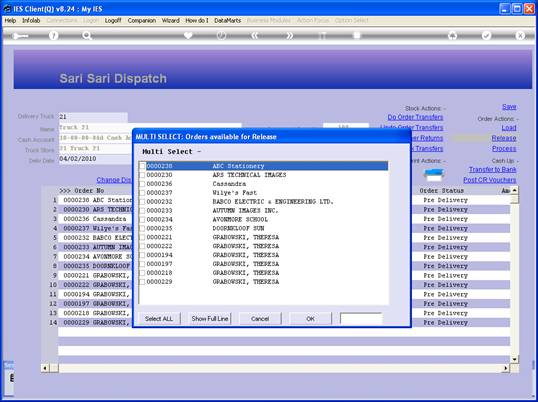Click the checkmark confirm toolbar icon
Screen dimensions: 538x402
click(486, 35)
